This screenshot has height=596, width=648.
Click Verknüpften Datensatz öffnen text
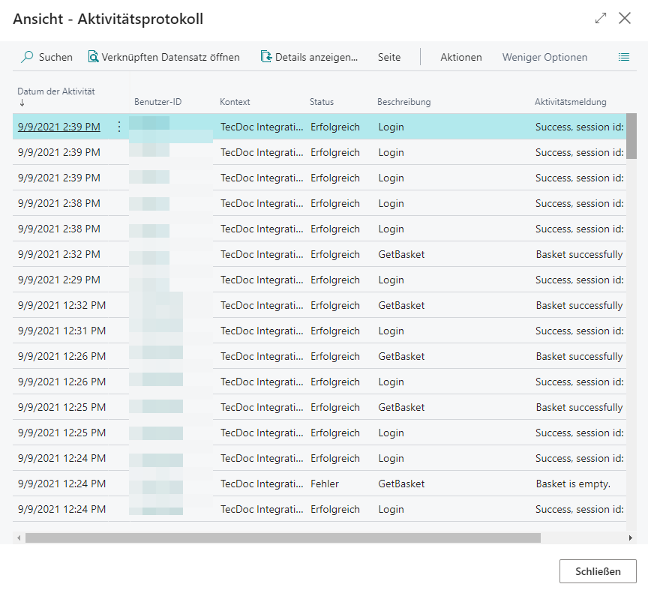tap(170, 57)
